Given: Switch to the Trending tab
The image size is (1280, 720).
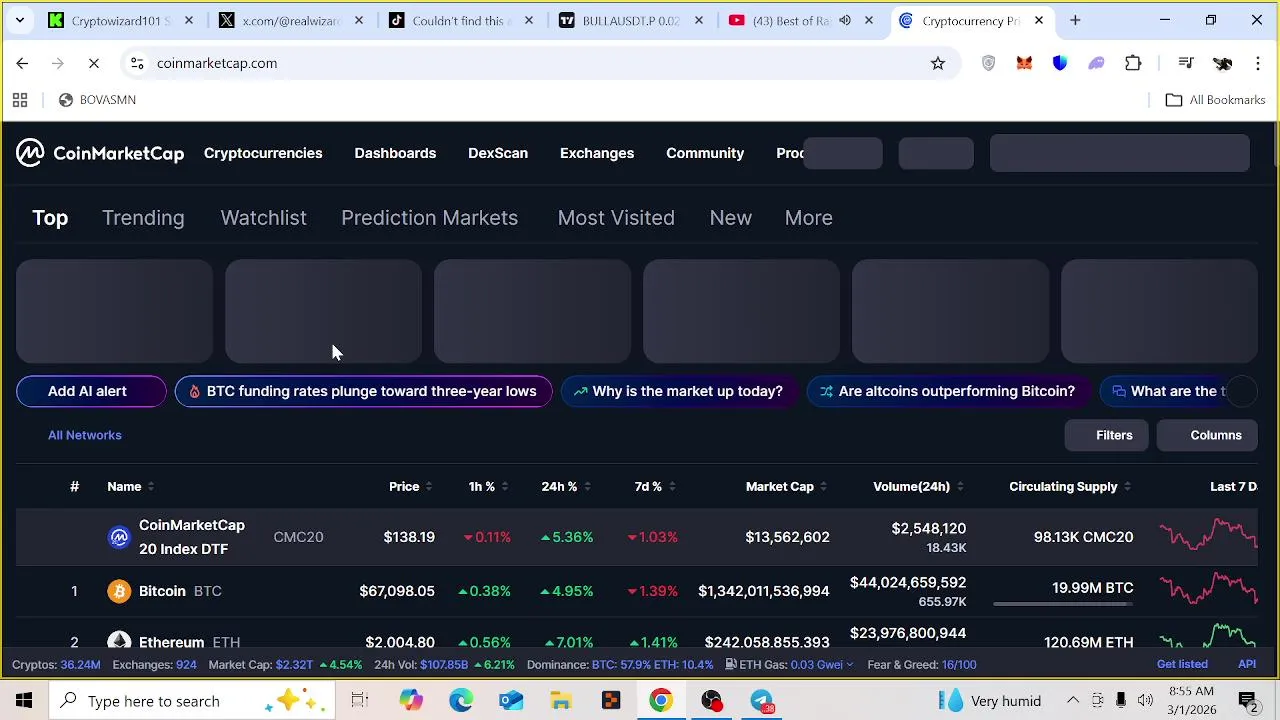Looking at the screenshot, I should (x=143, y=218).
